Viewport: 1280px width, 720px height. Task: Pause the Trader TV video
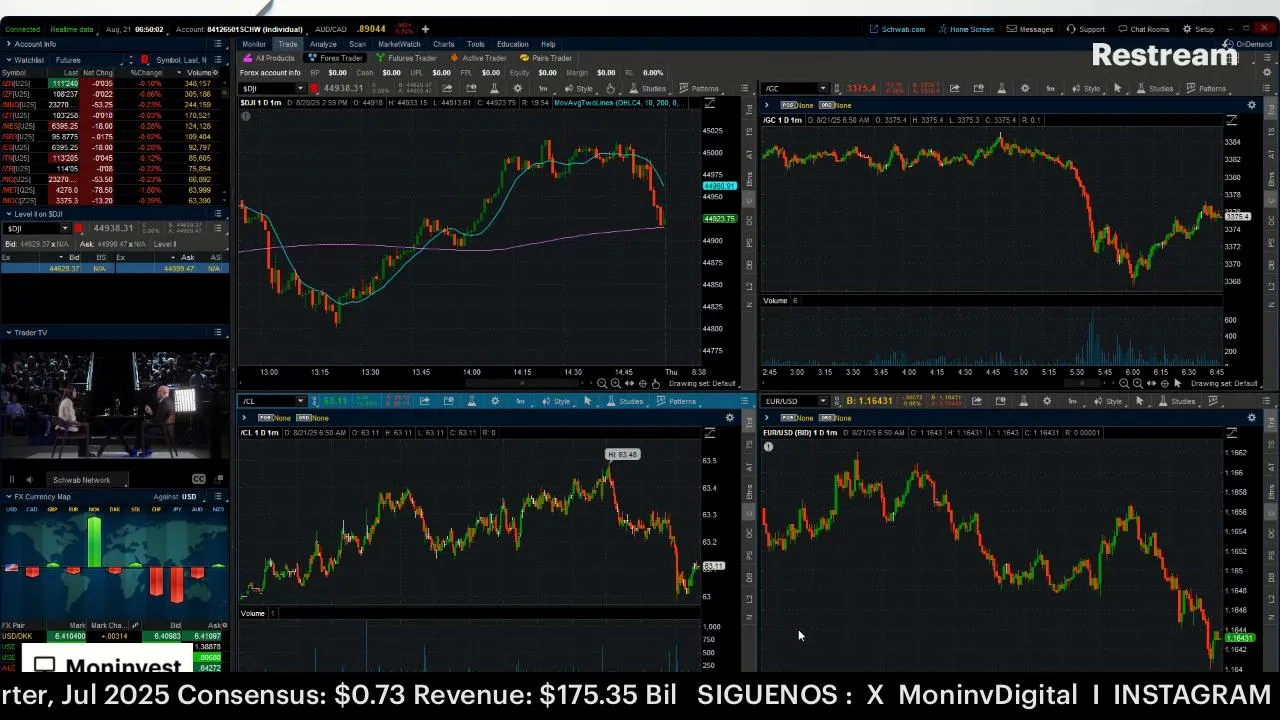(12, 479)
